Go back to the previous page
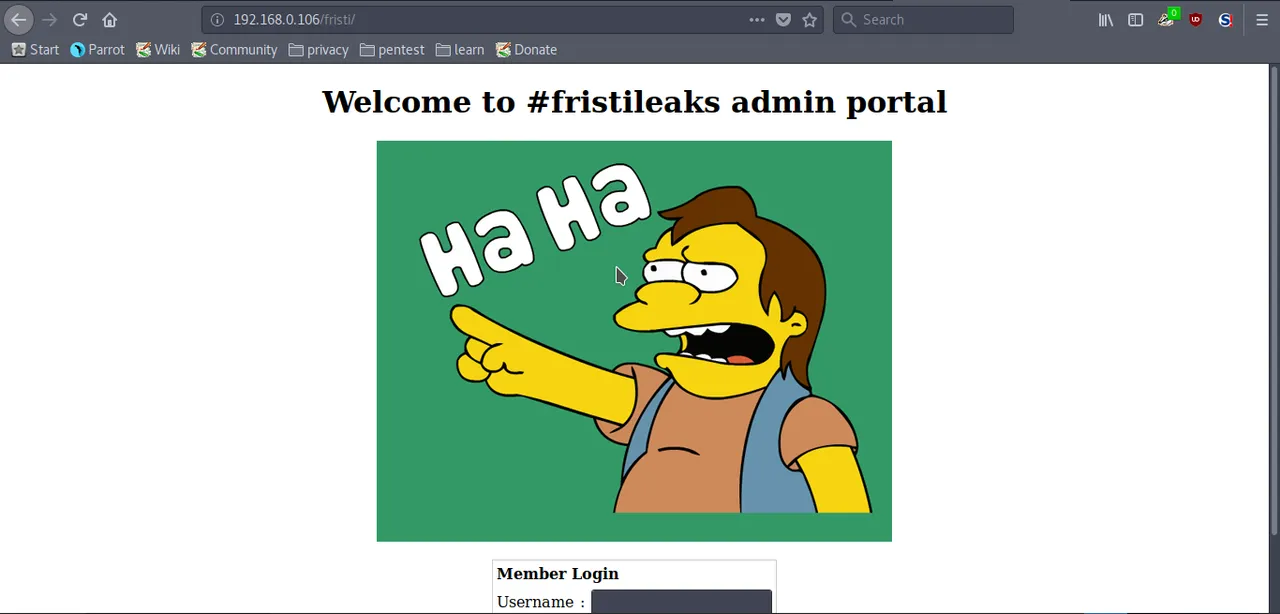The width and height of the screenshot is (1280, 614). point(18,19)
